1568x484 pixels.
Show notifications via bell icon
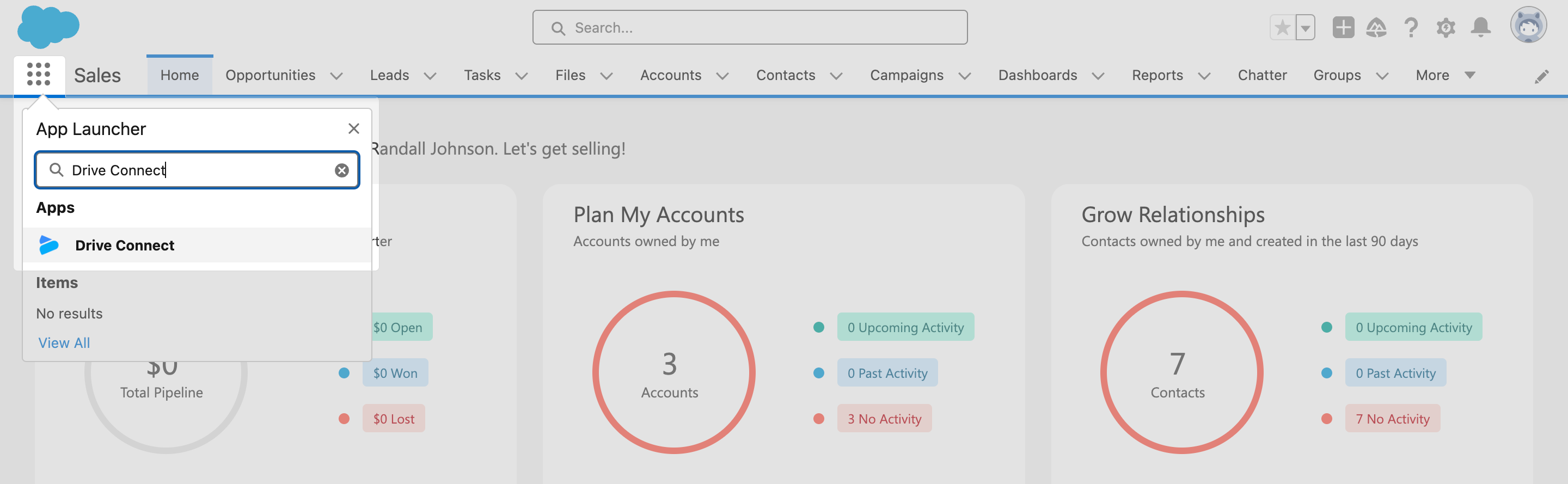[1480, 28]
